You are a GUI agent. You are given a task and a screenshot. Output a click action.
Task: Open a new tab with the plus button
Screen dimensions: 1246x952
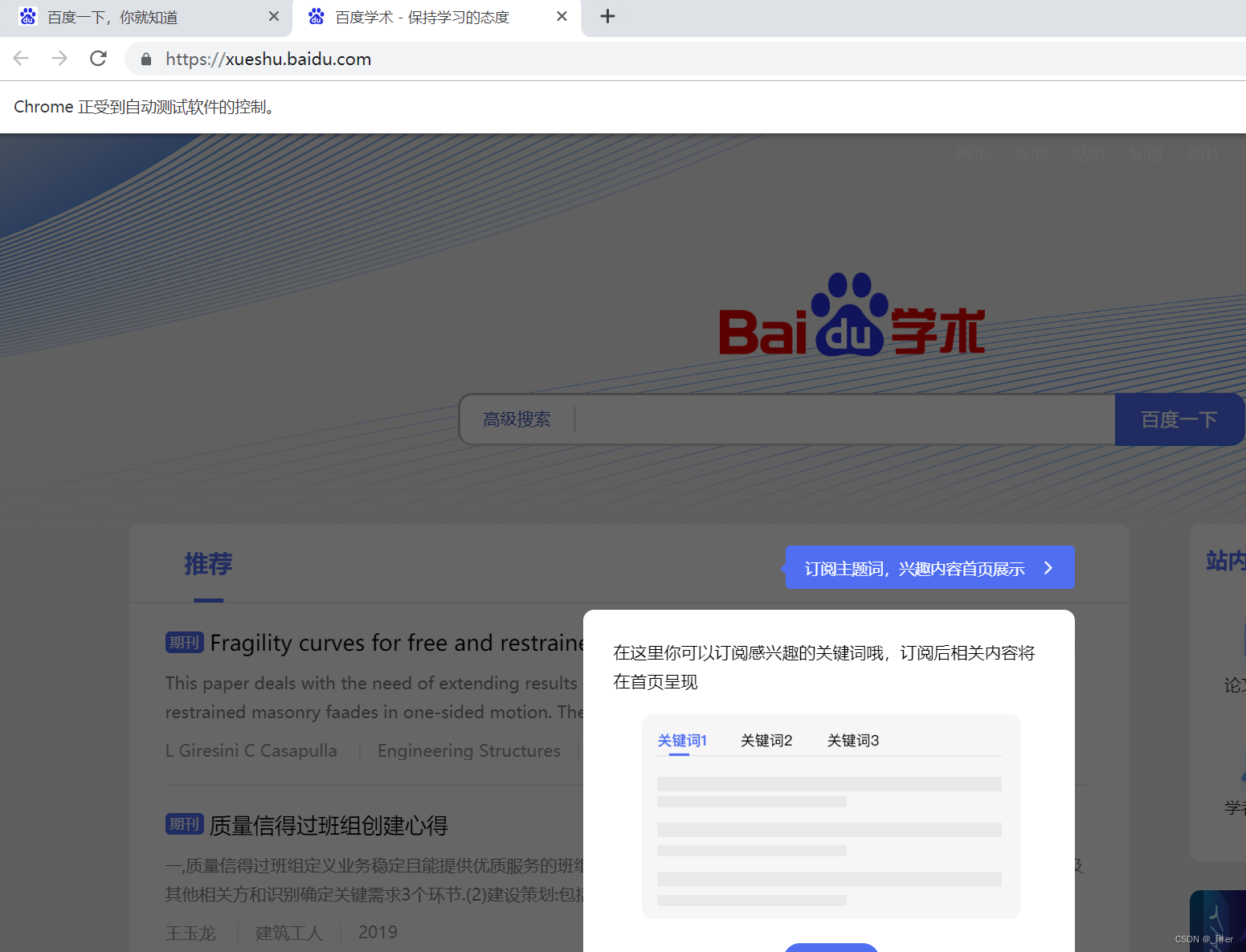608,16
